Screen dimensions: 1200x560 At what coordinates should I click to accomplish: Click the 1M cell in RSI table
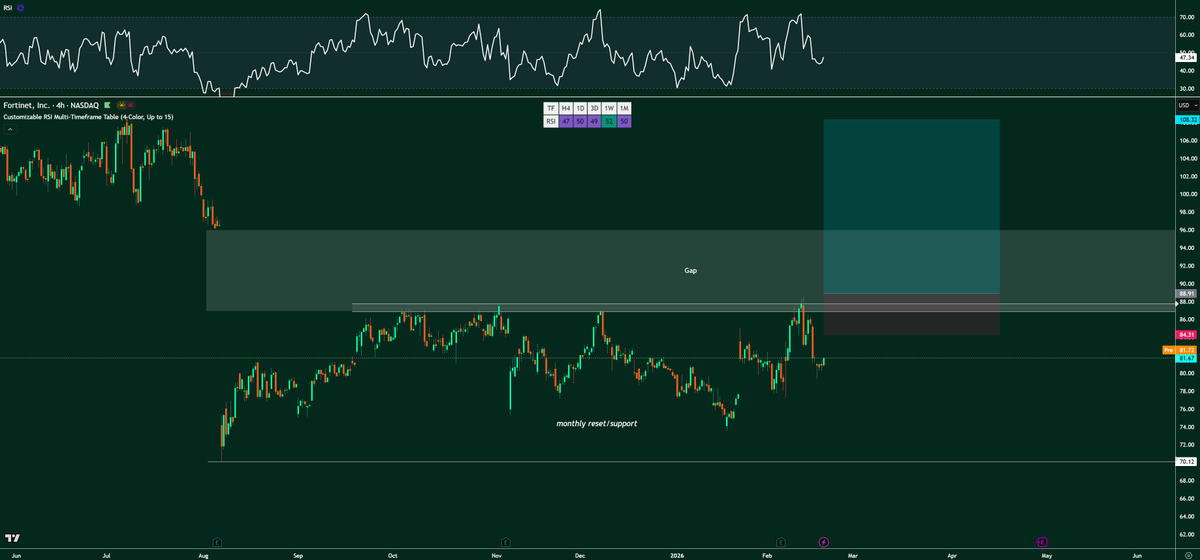point(625,108)
